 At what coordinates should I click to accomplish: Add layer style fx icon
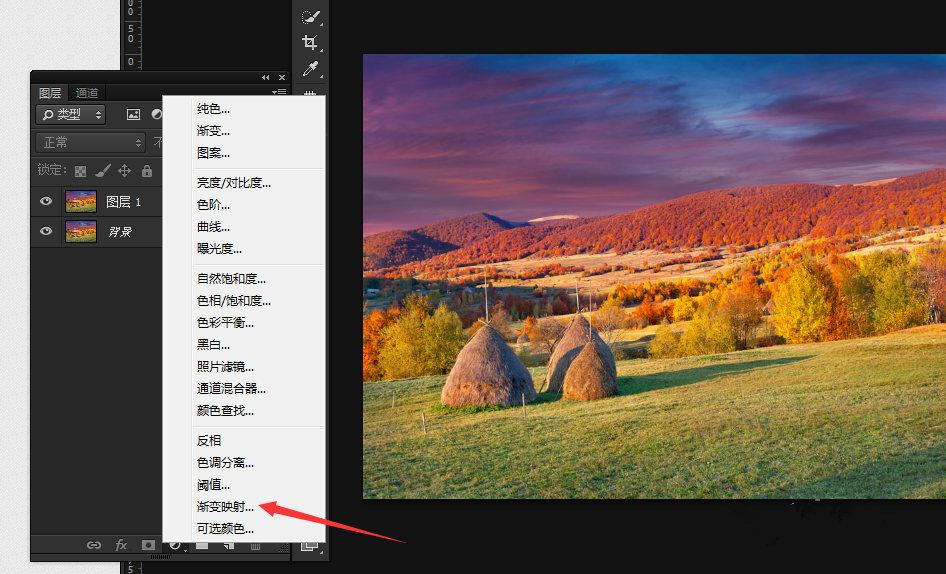121,545
